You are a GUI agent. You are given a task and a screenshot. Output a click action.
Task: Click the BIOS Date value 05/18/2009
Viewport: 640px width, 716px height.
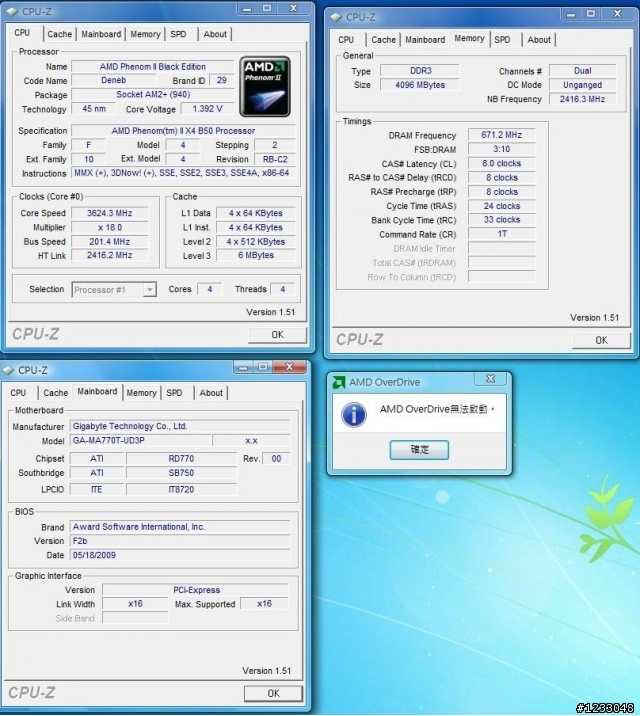(180, 555)
